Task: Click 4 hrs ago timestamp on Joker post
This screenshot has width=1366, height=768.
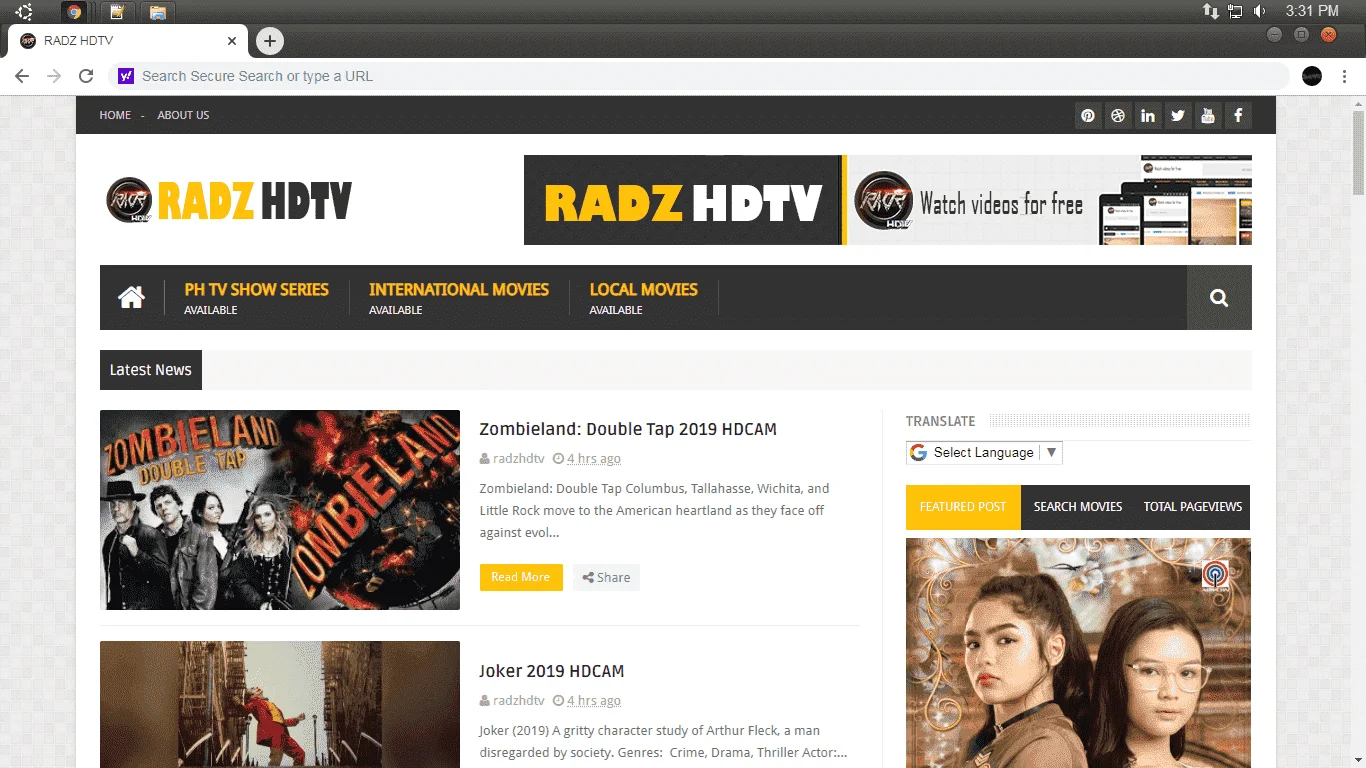Action: (593, 701)
